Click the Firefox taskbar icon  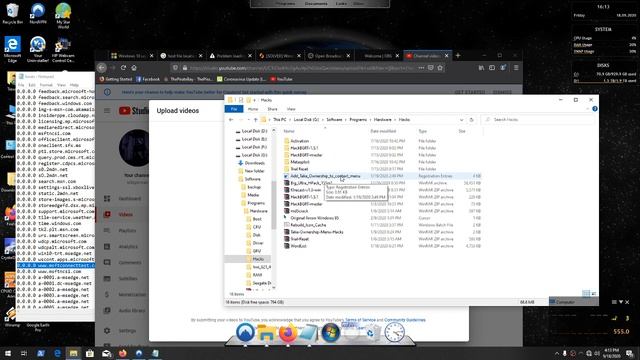[x=122, y=353]
